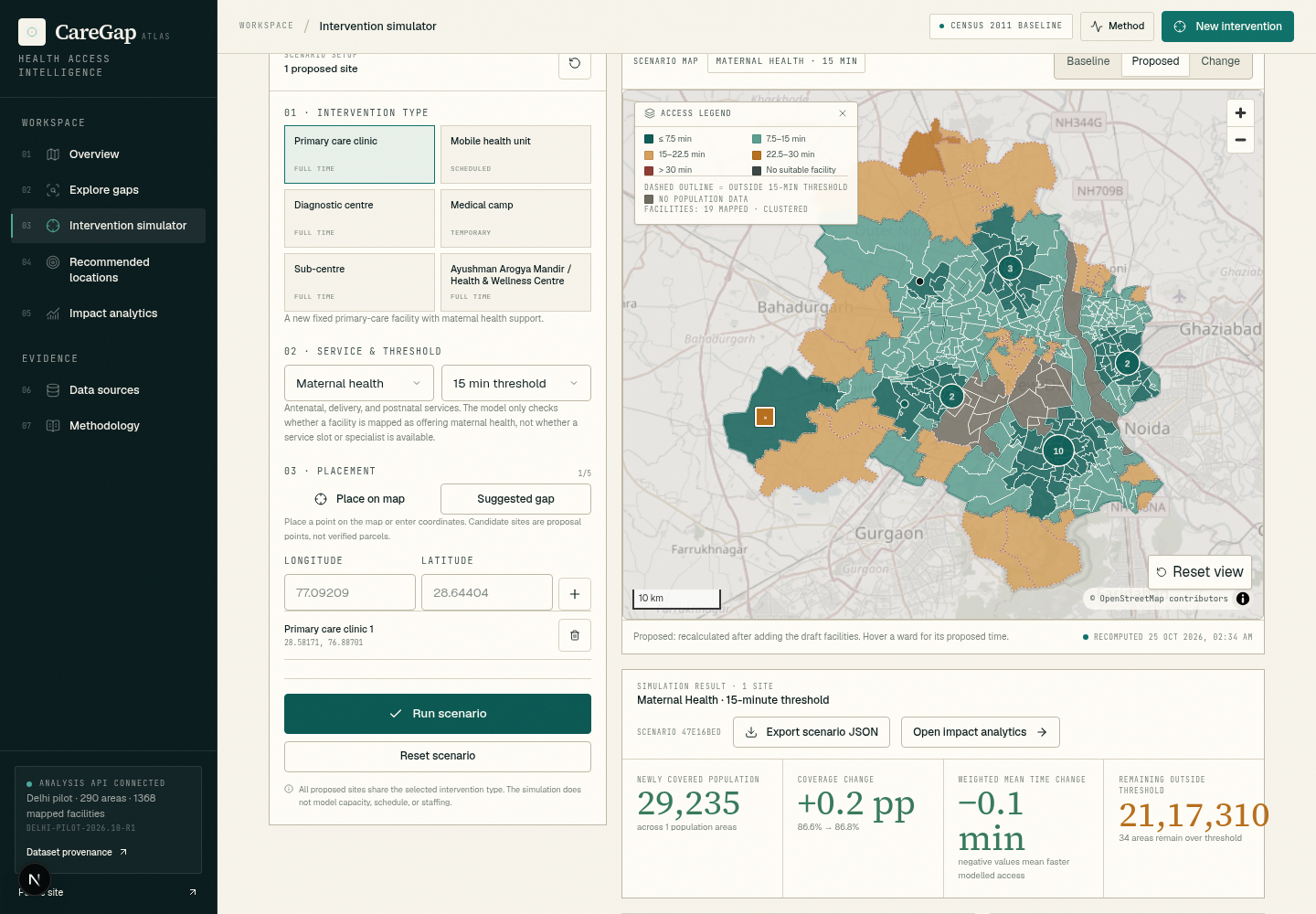Open Explore gaps in sidebar
The height and width of the screenshot is (914, 1316).
108,190
